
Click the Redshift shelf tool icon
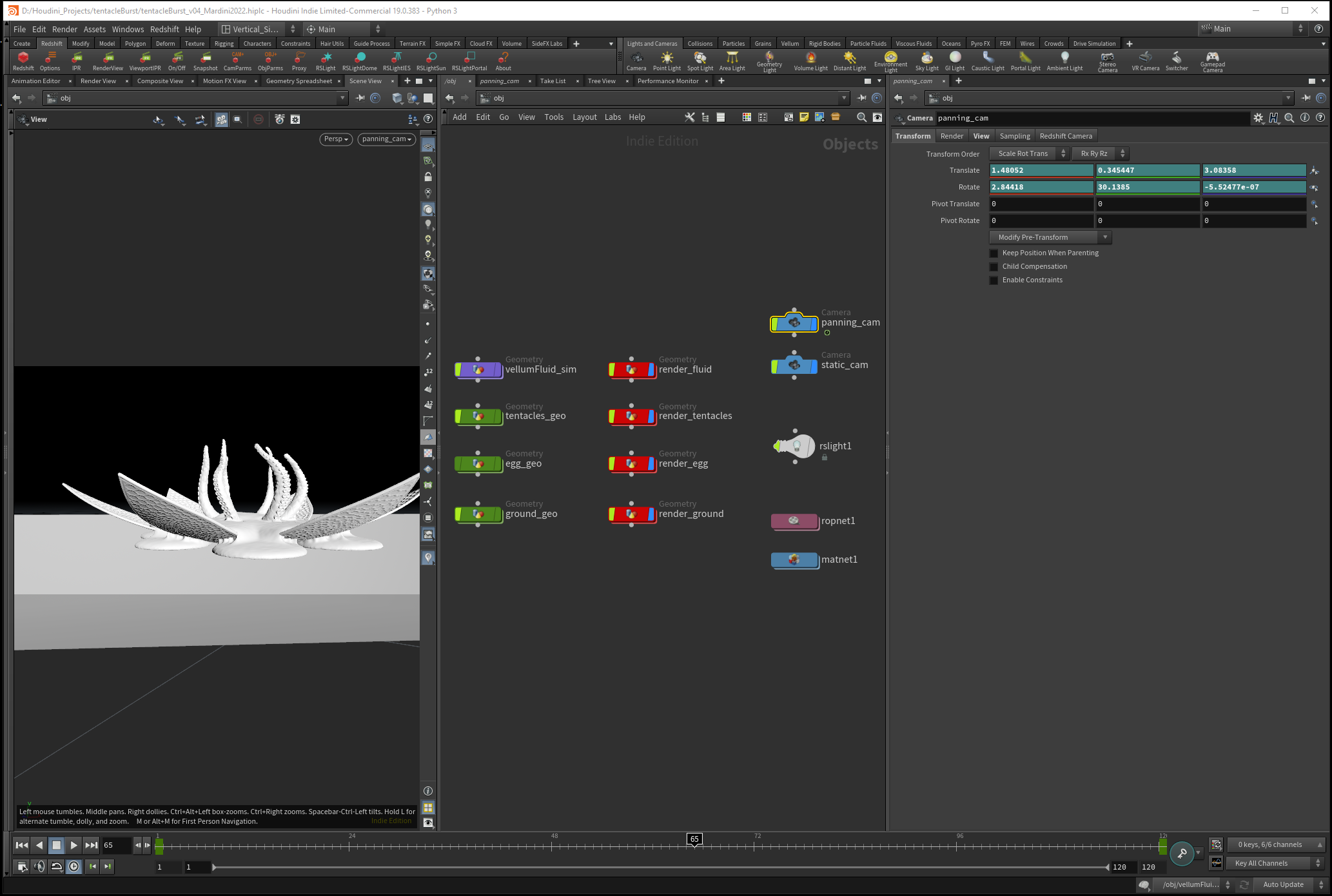pyautogui.click(x=23, y=61)
